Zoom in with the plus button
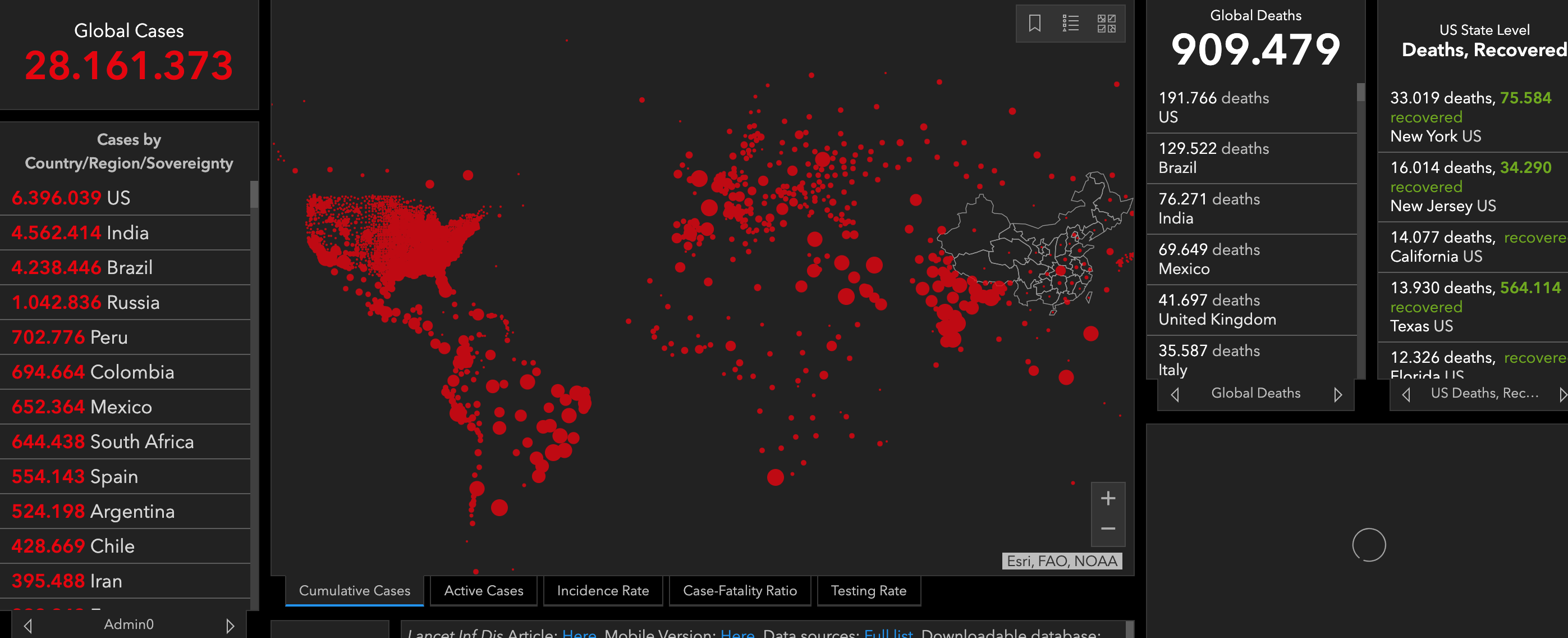This screenshot has width=1568, height=638. coord(1108,499)
